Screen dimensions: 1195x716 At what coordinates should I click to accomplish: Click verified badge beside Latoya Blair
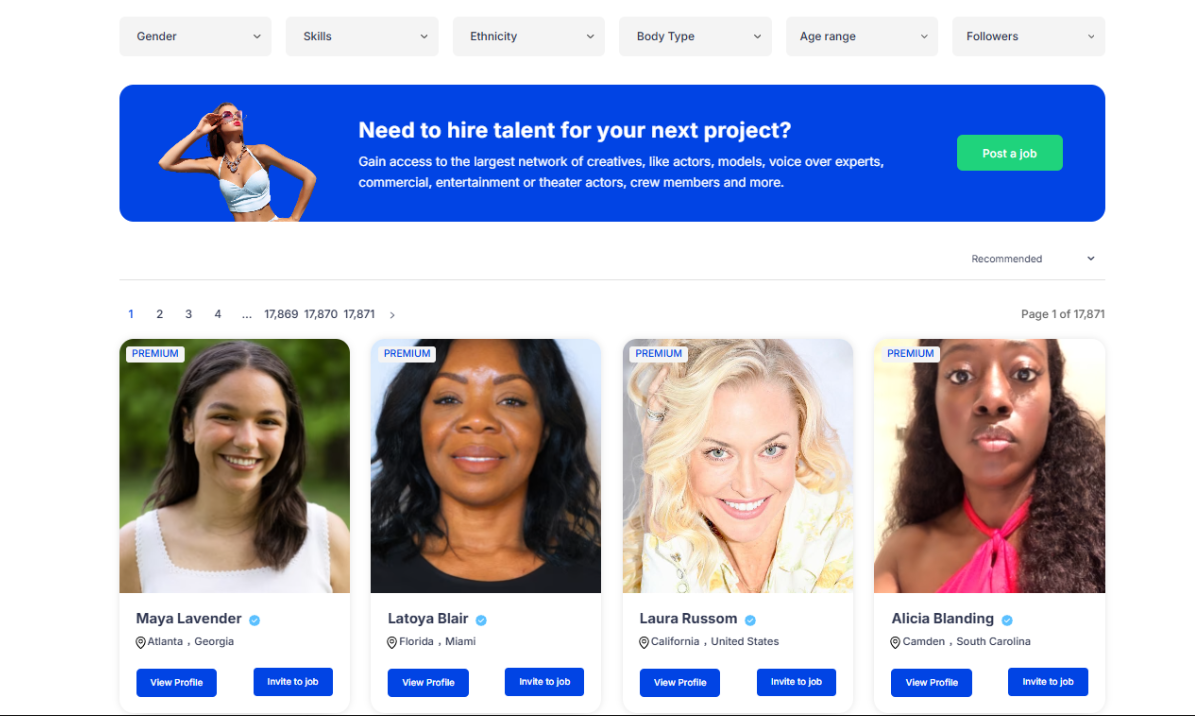(481, 620)
